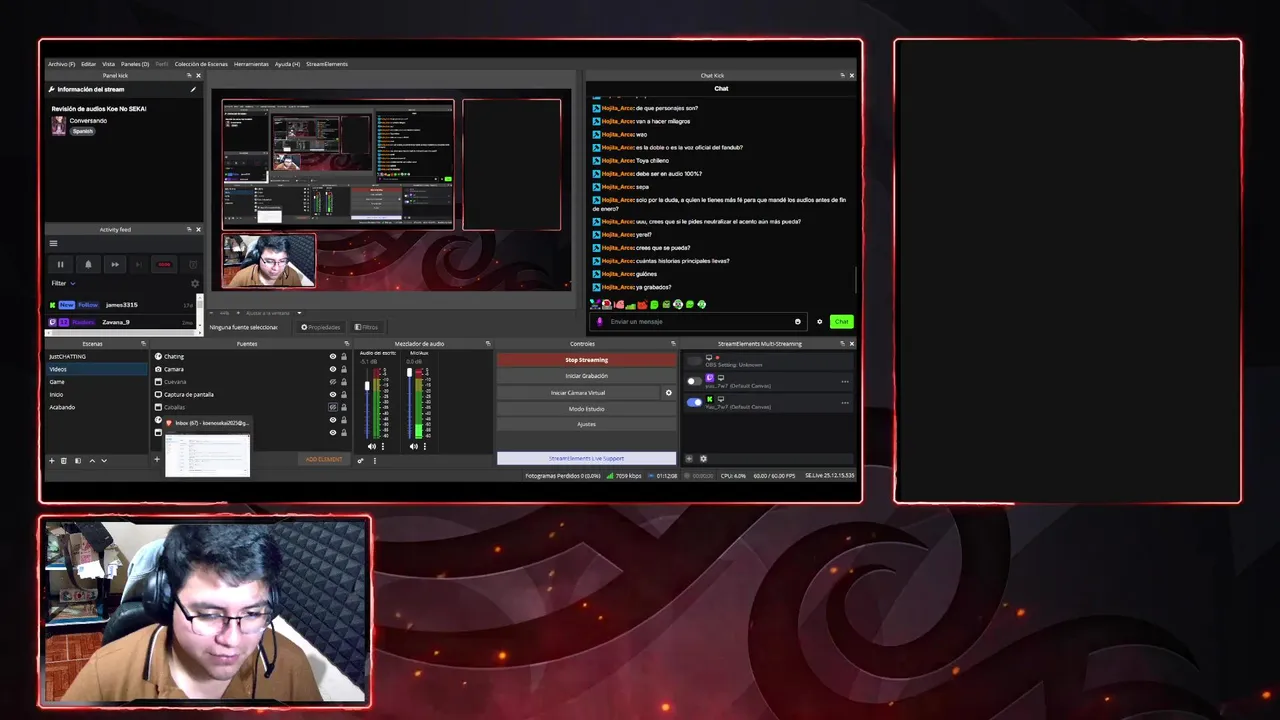Open scene filters icon in Escenas toolbar
The image size is (1280, 720).
point(77,460)
